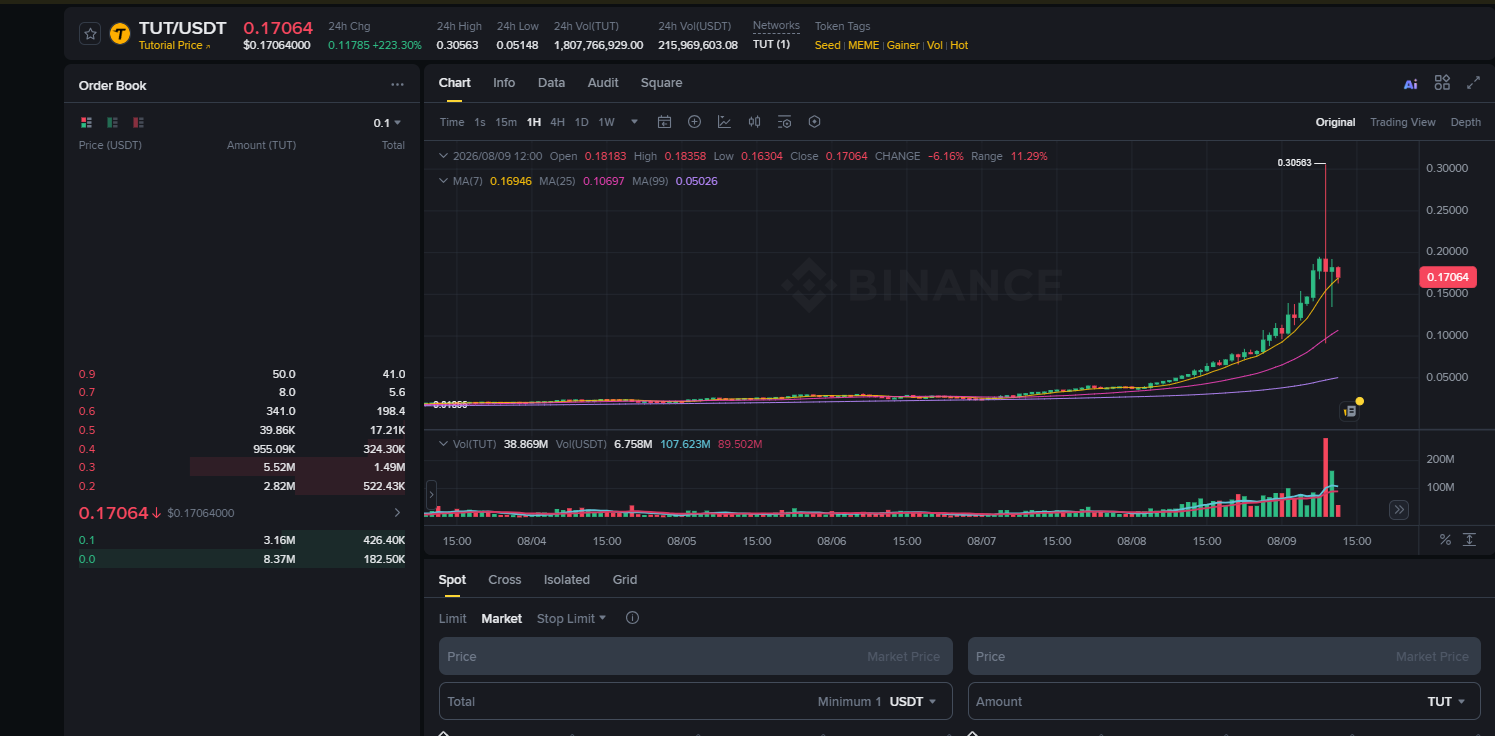The width and height of the screenshot is (1495, 736).
Task: Change Total currency USDT dropdown
Action: (913, 702)
